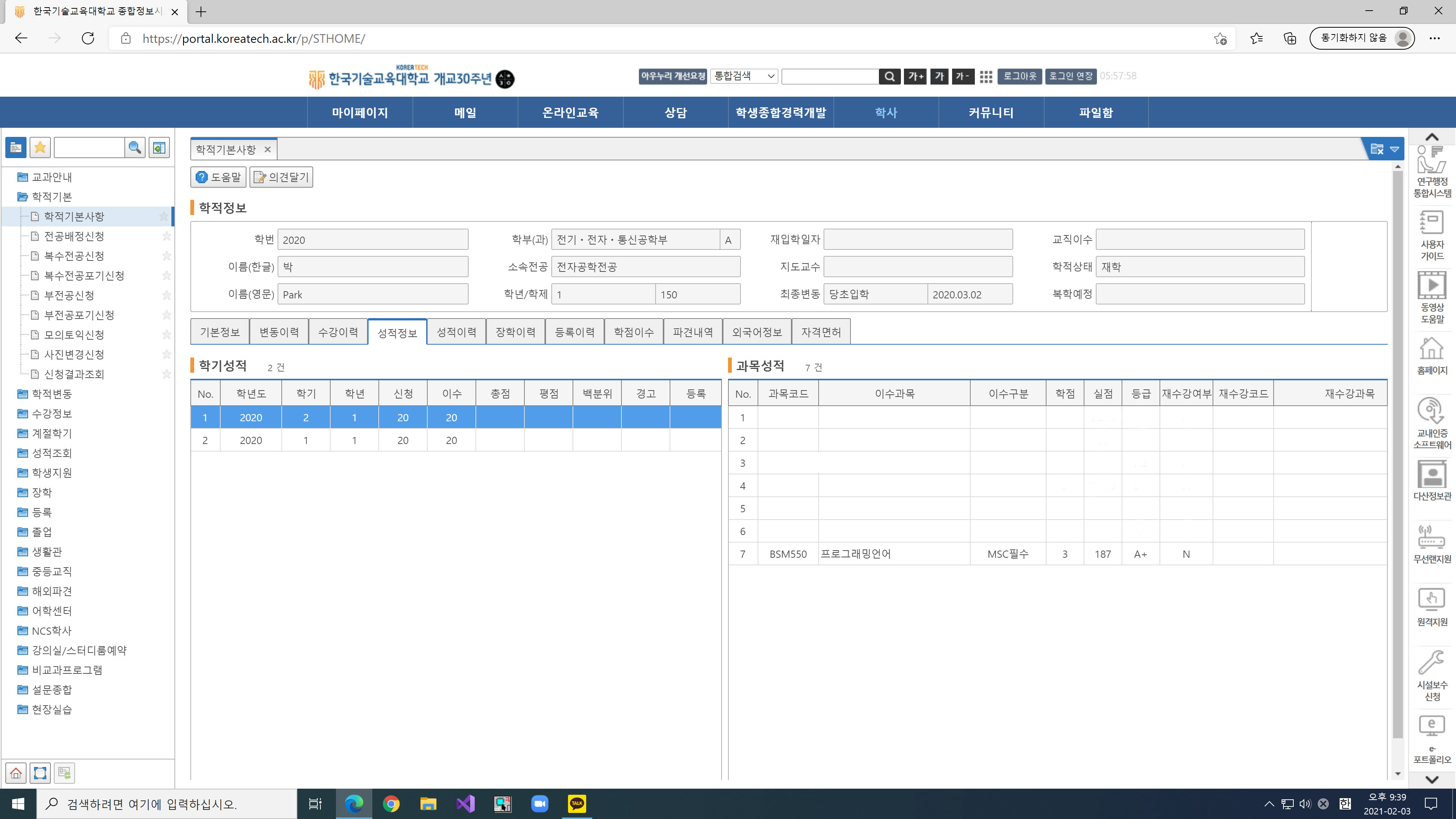The height and width of the screenshot is (819, 1456).
Task: Open KakaoTalk from the taskbar
Action: click(x=576, y=804)
